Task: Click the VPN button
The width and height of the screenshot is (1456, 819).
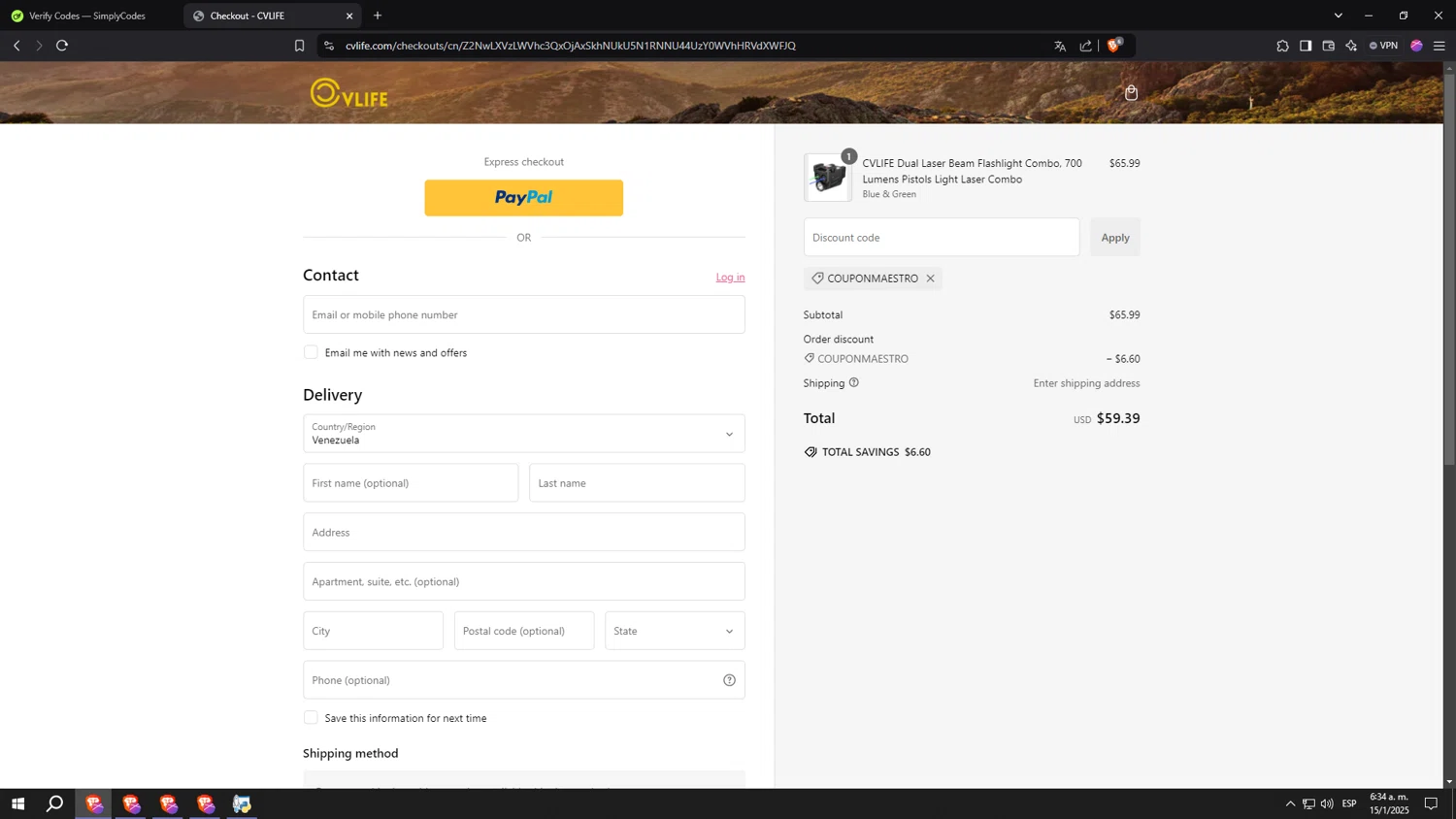Action: (1383, 46)
